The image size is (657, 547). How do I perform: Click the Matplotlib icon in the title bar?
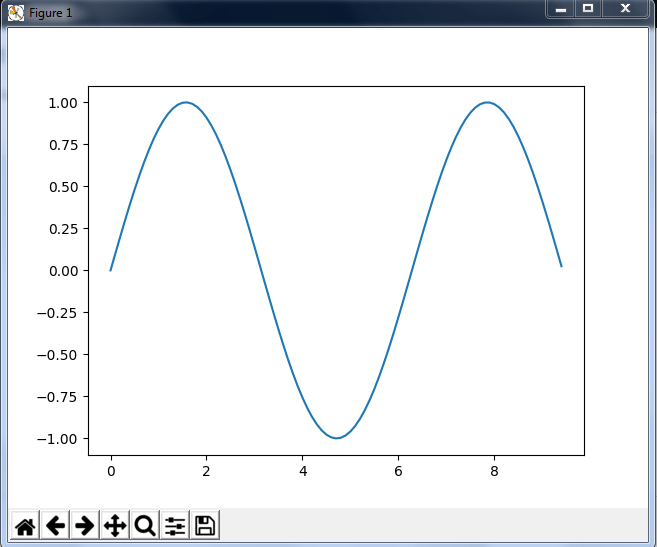[15, 12]
